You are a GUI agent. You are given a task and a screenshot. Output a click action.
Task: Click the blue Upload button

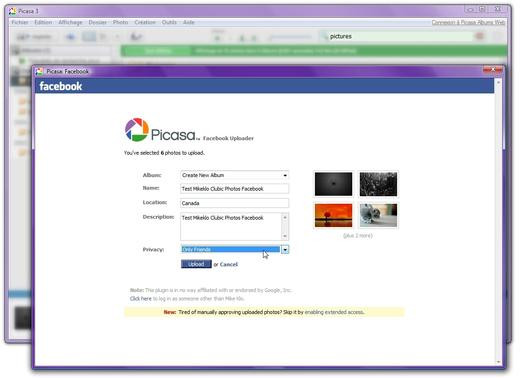click(x=196, y=264)
